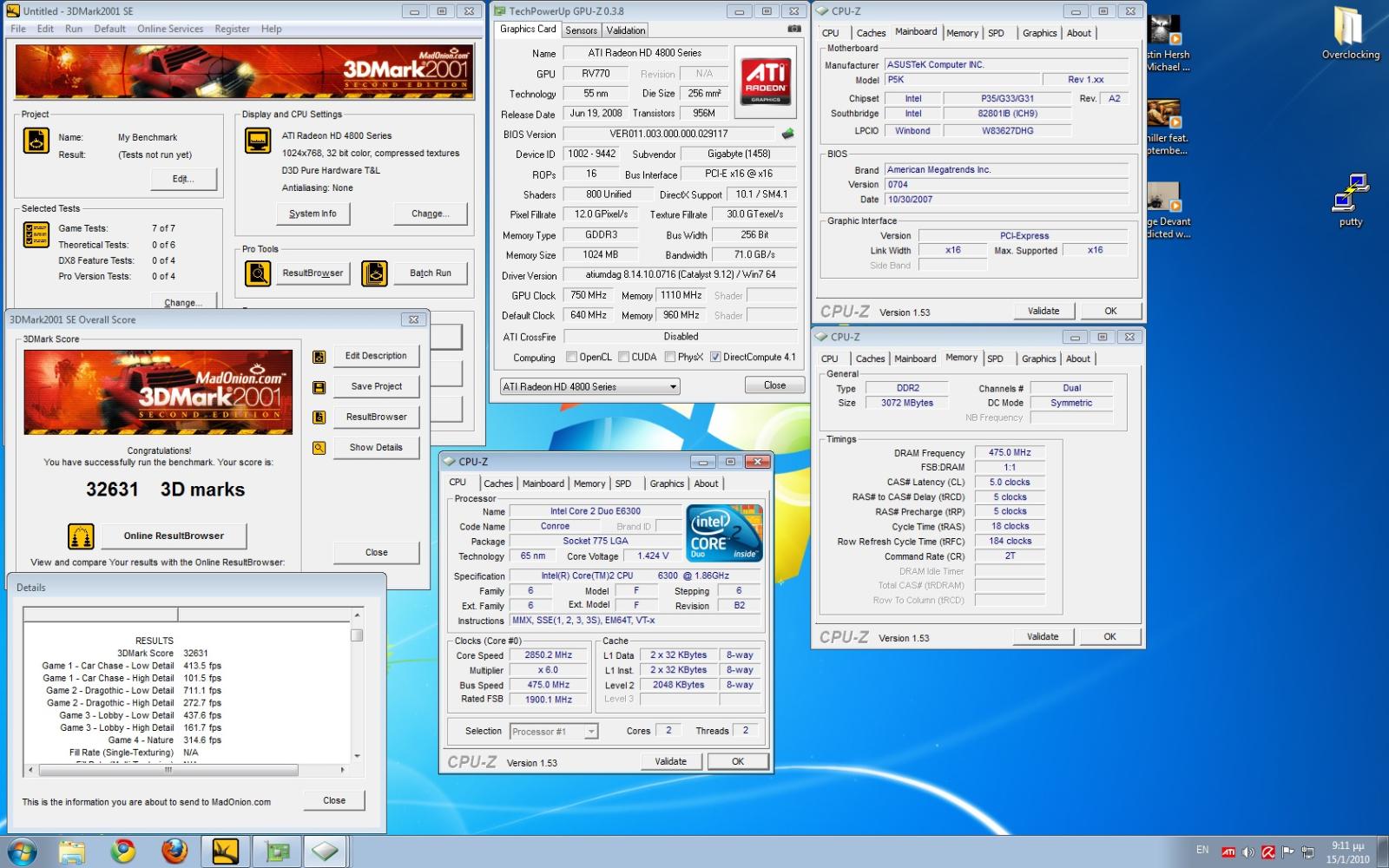Switch to Caches tab in the processor CPU-Z window

[x=498, y=483]
